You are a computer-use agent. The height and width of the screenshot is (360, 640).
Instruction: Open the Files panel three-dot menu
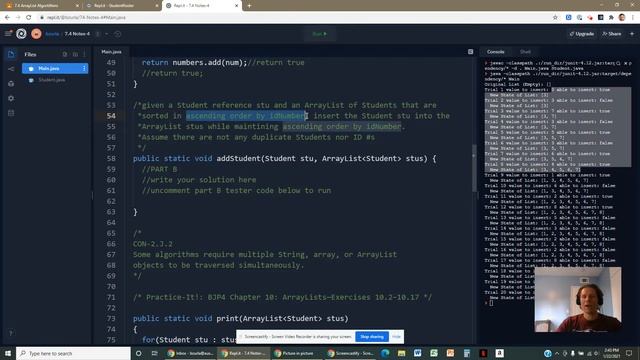pyautogui.click(x=84, y=54)
